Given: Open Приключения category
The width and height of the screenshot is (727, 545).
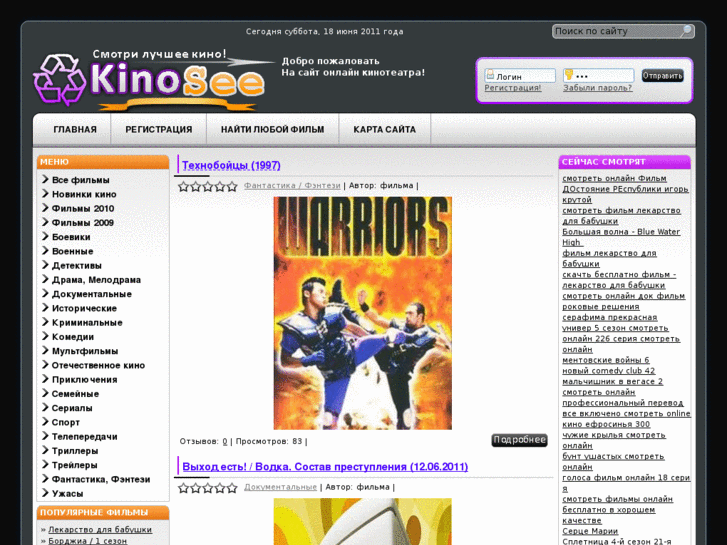Looking at the screenshot, I should (x=84, y=380).
